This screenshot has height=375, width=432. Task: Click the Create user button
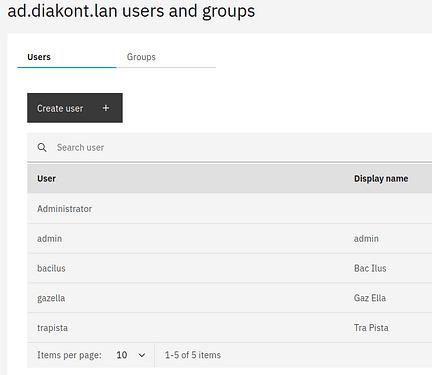[x=75, y=108]
